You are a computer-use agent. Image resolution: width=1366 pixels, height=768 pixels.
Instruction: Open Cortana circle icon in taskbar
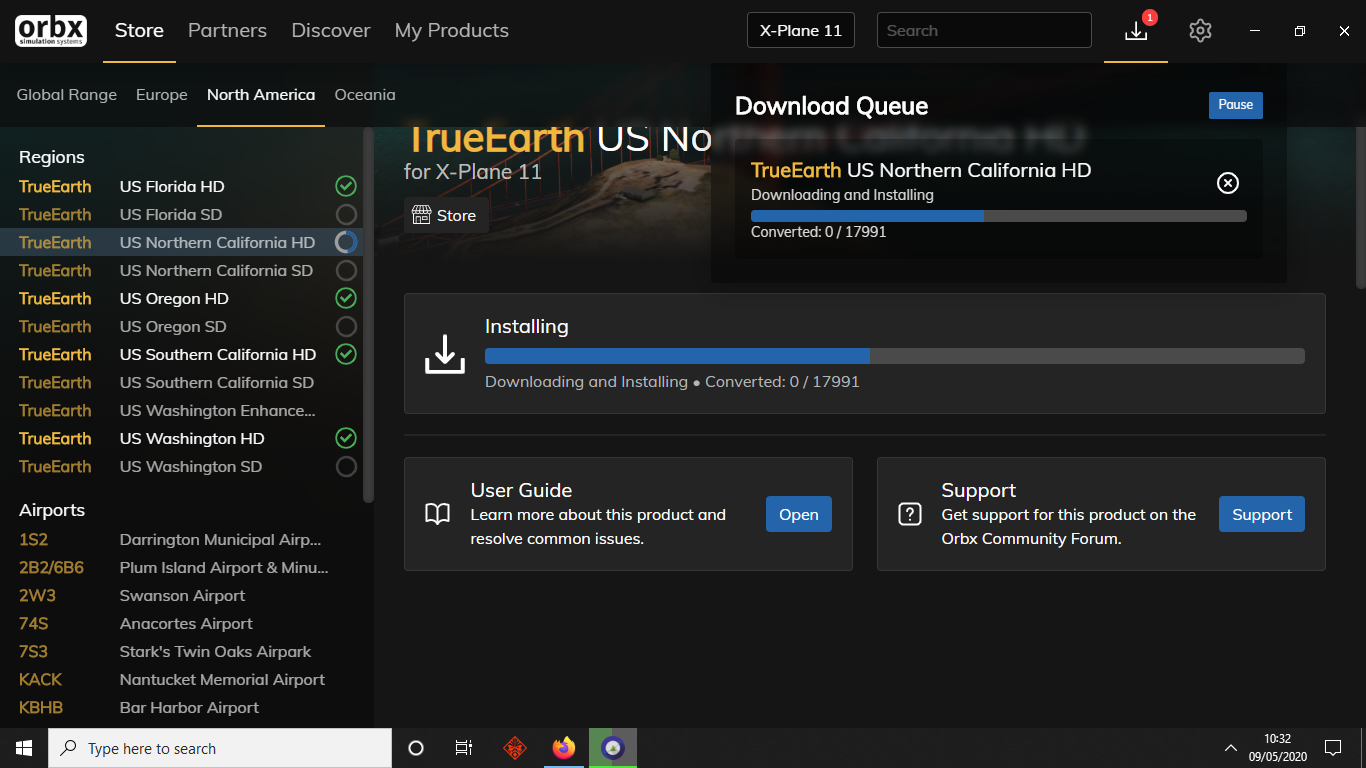coord(416,748)
